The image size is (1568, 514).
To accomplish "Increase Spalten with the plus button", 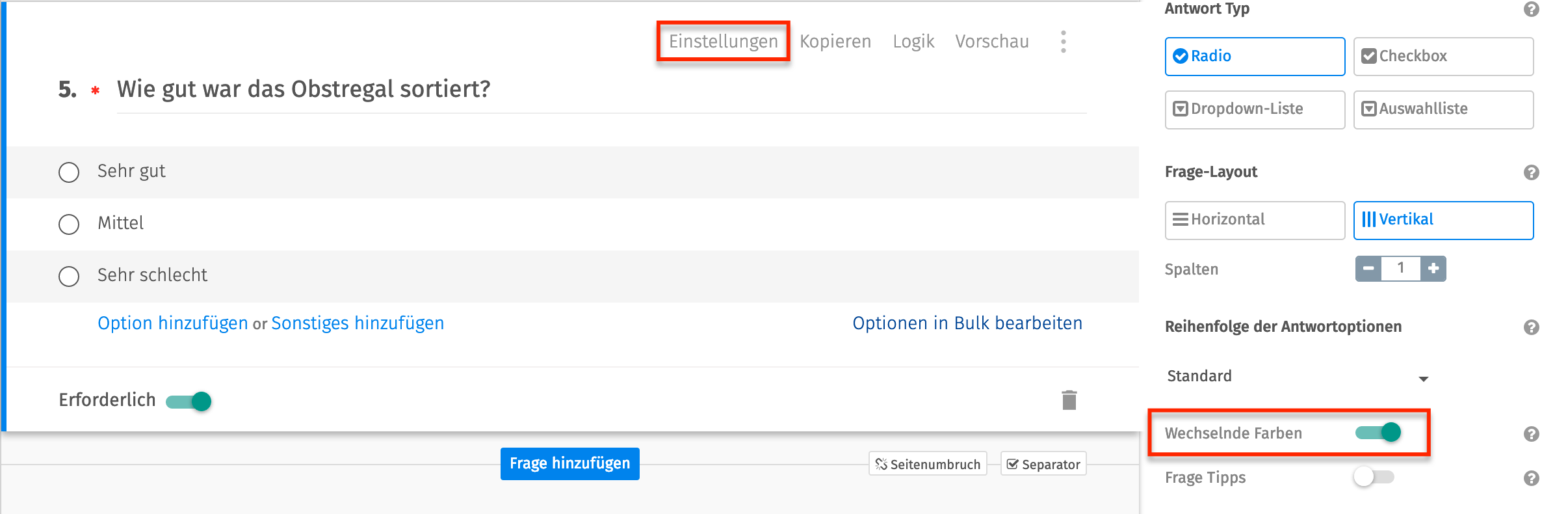I will pyautogui.click(x=1433, y=269).
